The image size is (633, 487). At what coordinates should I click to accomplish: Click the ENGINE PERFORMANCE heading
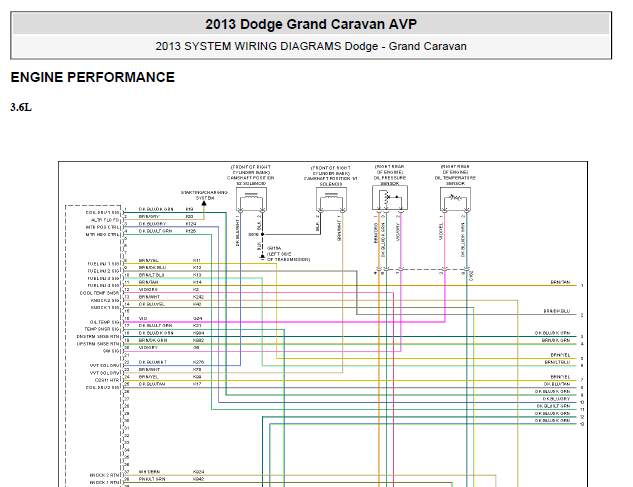(92, 77)
